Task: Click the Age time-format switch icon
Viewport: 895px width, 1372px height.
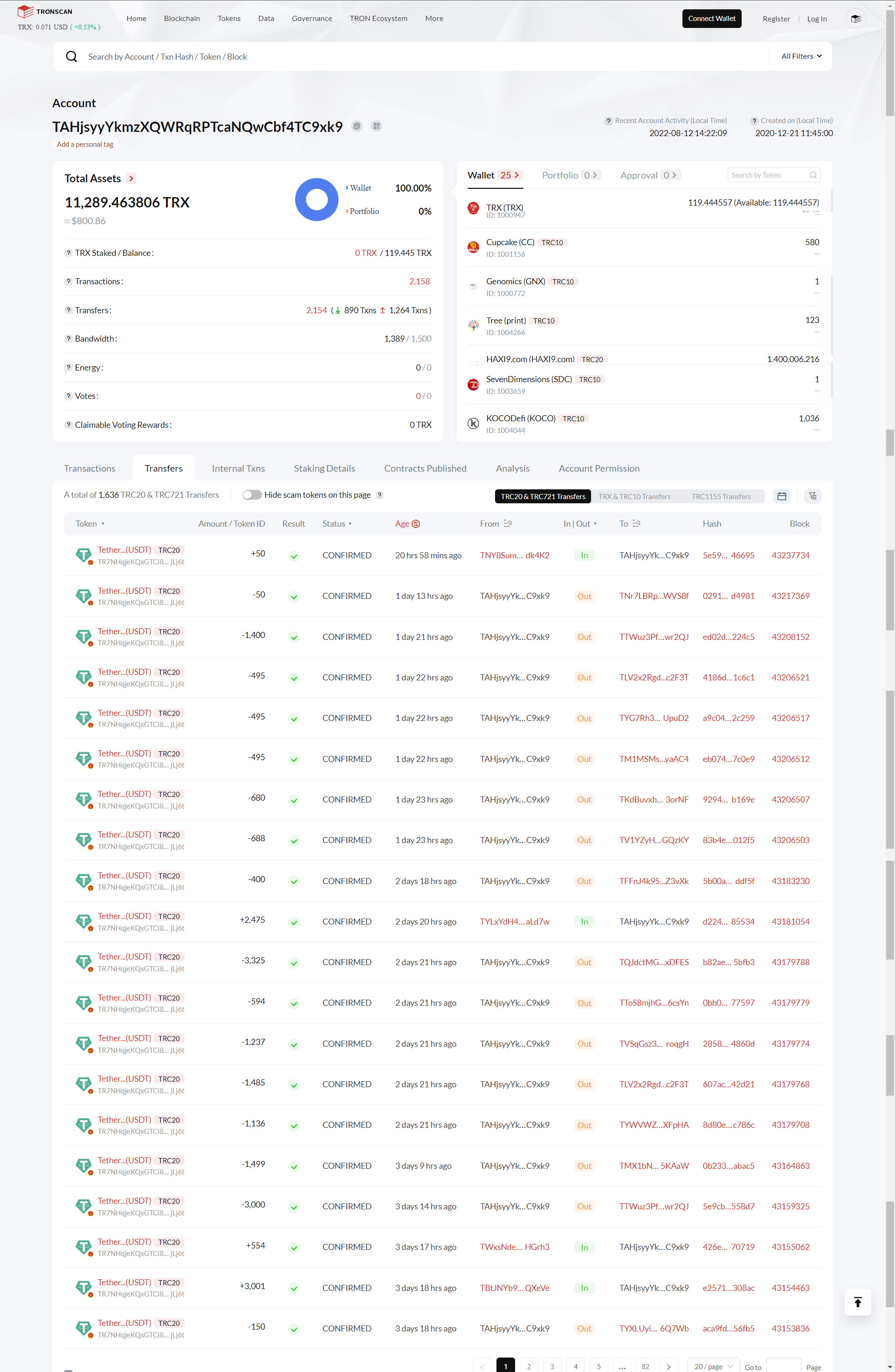Action: tap(416, 524)
